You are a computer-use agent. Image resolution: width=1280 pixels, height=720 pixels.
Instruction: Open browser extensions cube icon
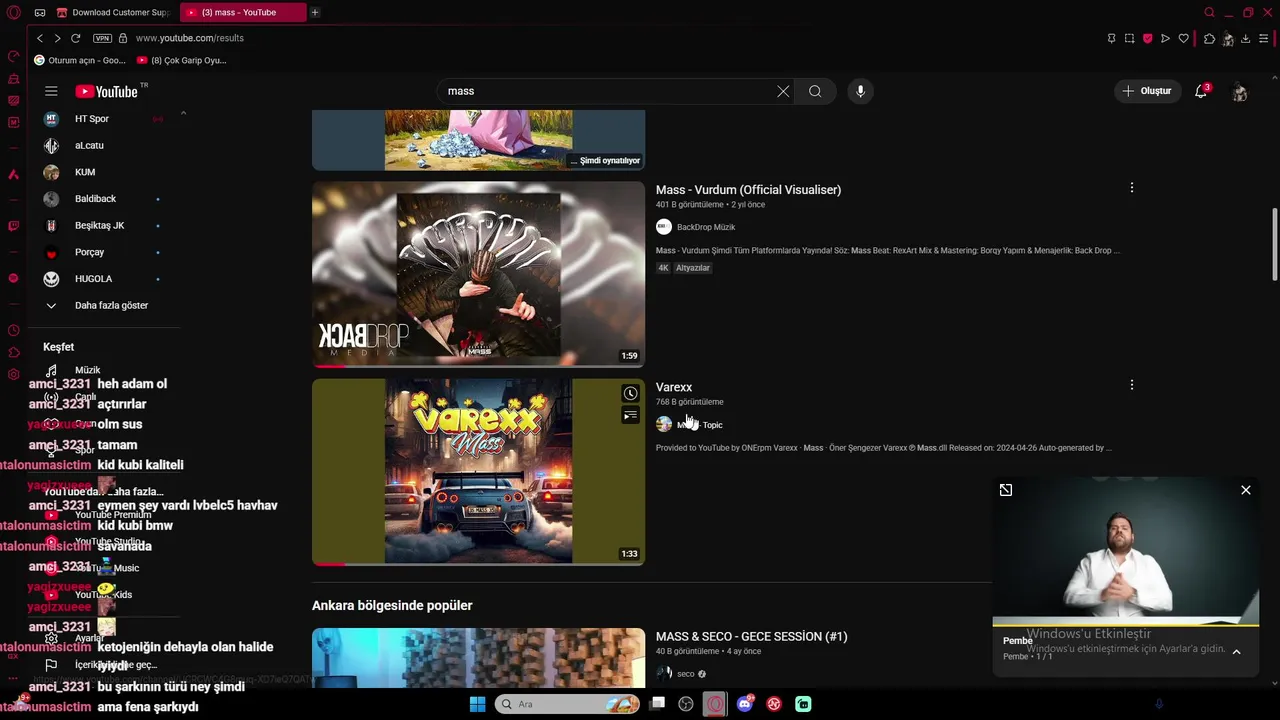(1209, 38)
